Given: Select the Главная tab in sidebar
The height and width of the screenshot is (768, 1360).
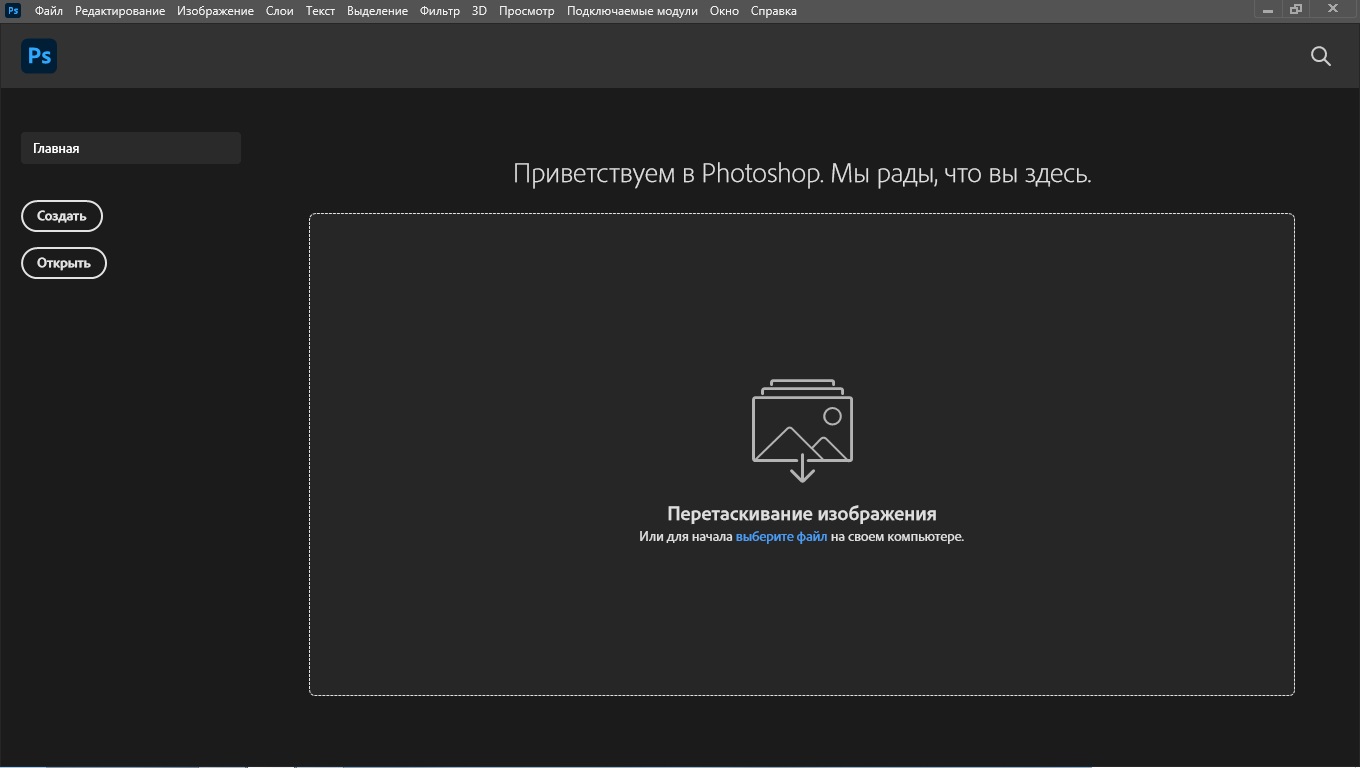Looking at the screenshot, I should click(131, 148).
